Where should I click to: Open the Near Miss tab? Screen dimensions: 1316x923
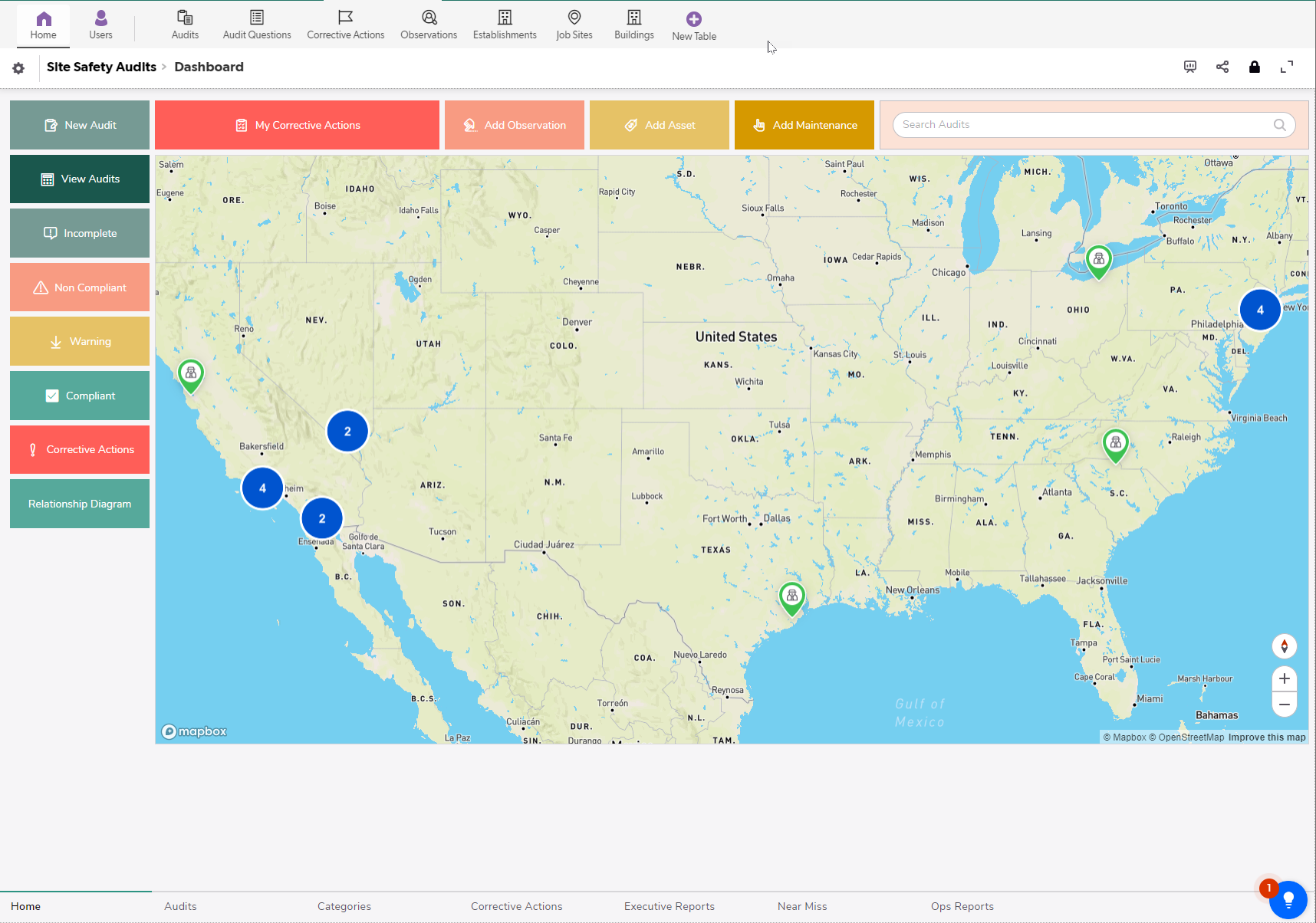(x=802, y=906)
